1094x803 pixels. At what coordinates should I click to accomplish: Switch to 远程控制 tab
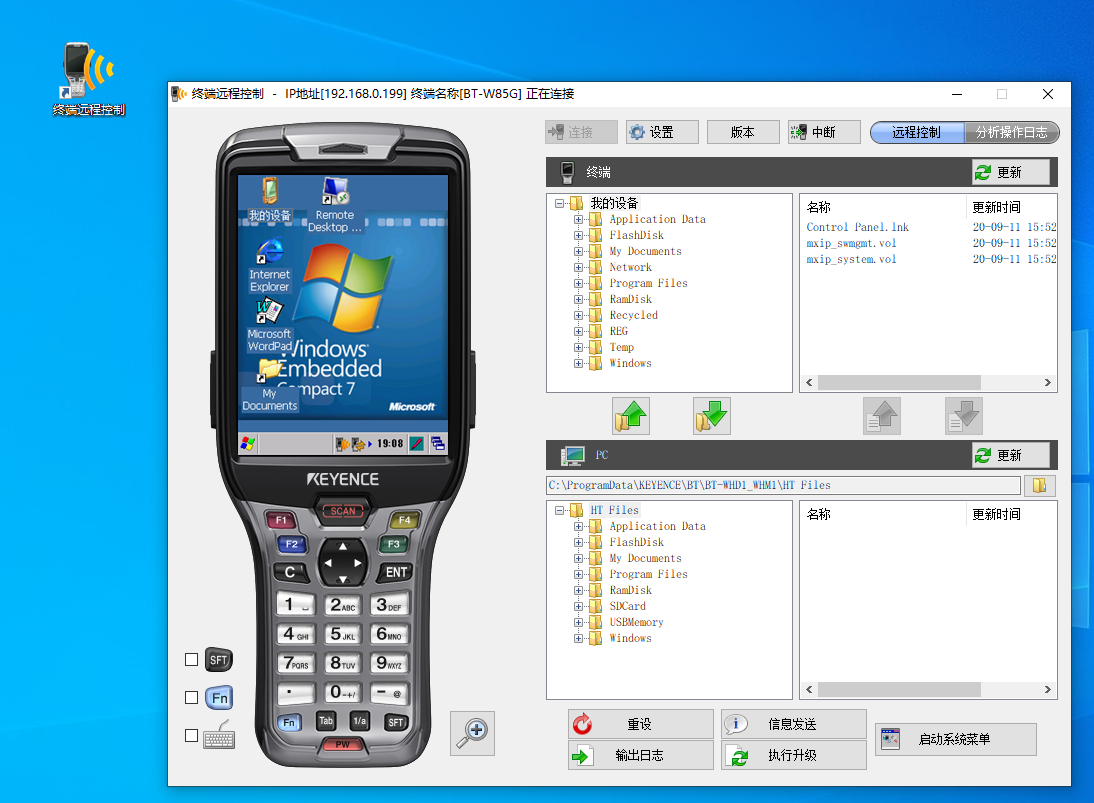[917, 133]
